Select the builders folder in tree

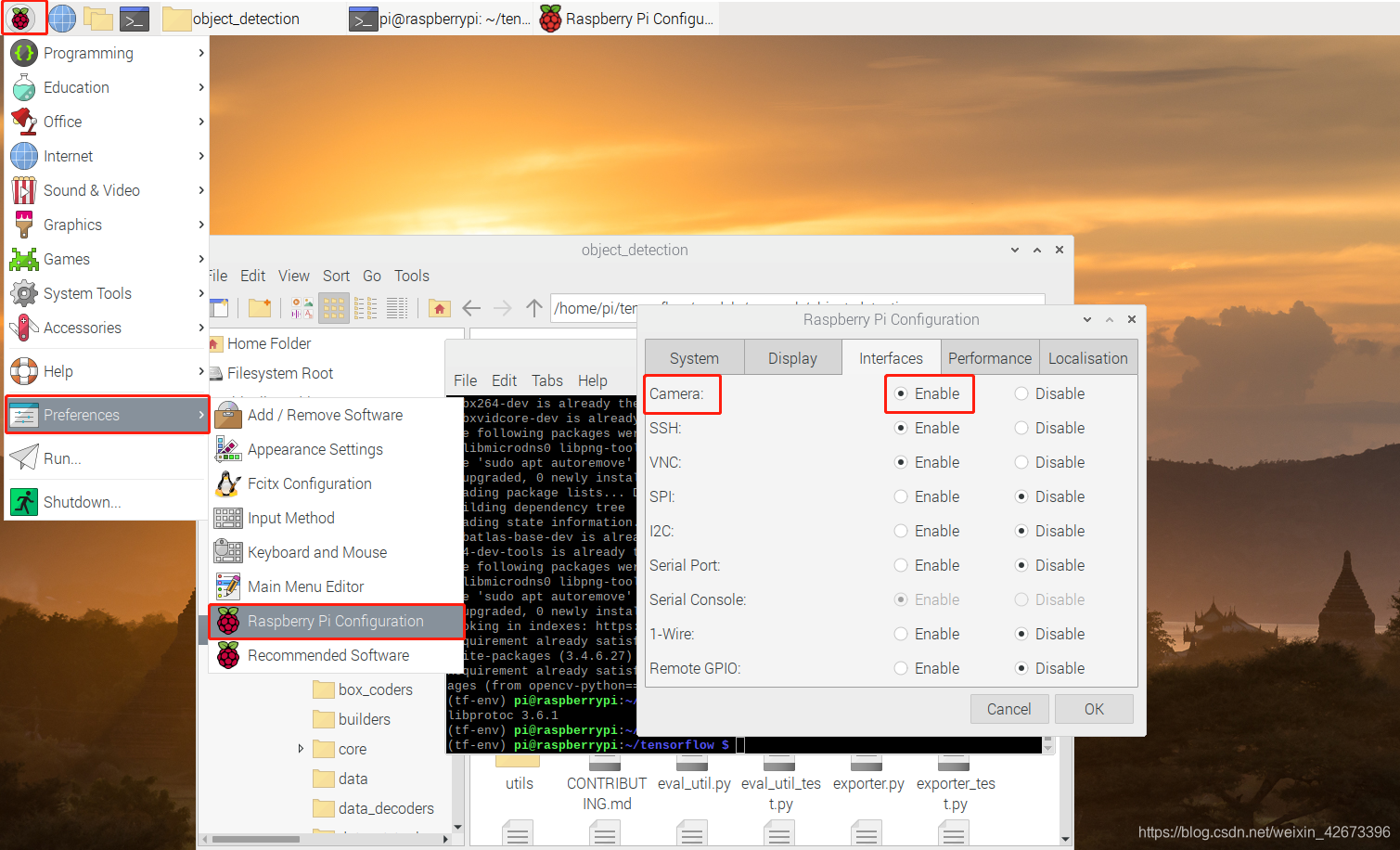(364, 719)
